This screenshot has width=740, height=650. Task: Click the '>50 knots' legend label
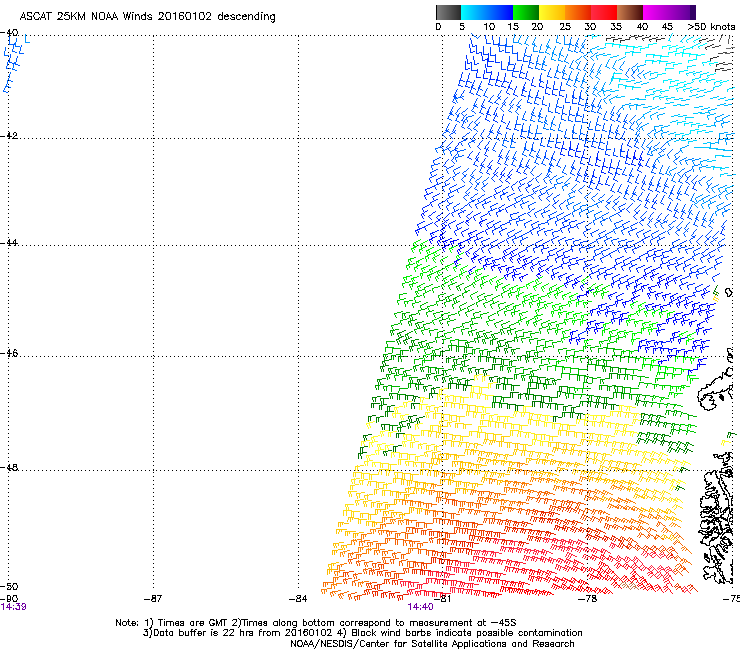711,27
